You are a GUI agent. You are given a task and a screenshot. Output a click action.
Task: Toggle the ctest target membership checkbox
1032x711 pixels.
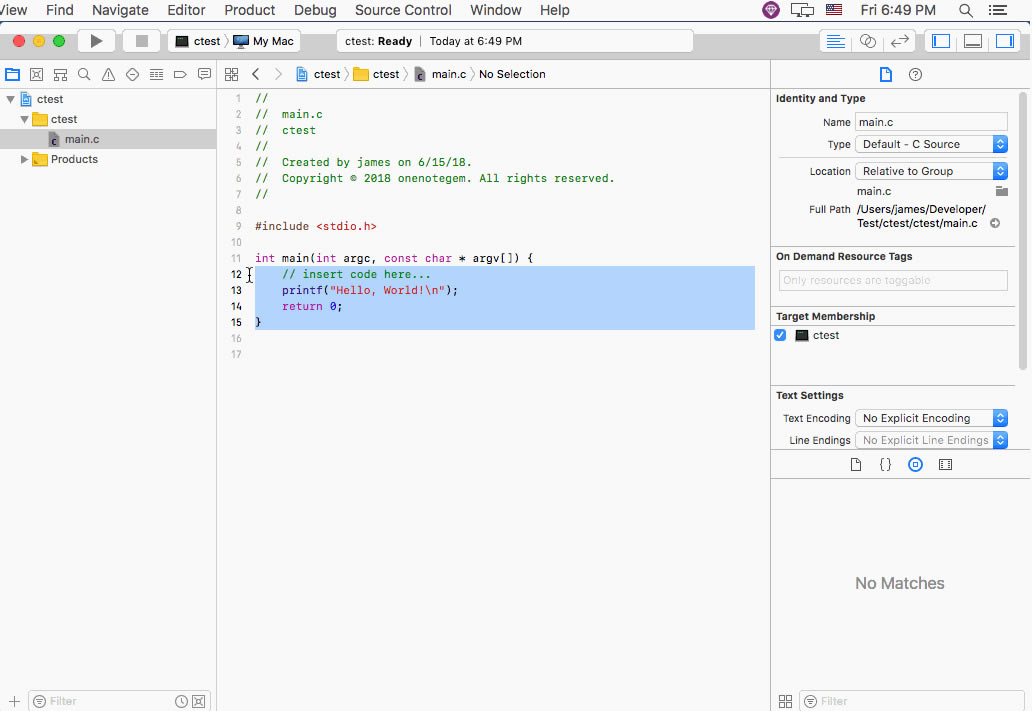click(780, 335)
